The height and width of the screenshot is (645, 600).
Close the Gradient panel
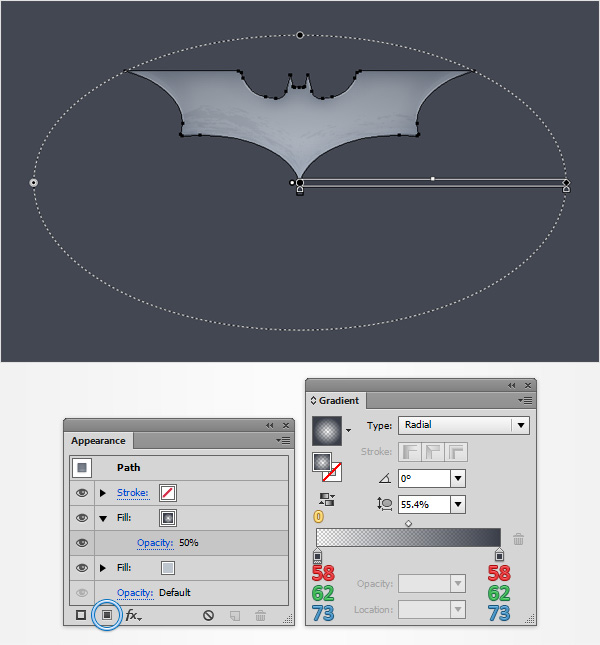(x=528, y=385)
